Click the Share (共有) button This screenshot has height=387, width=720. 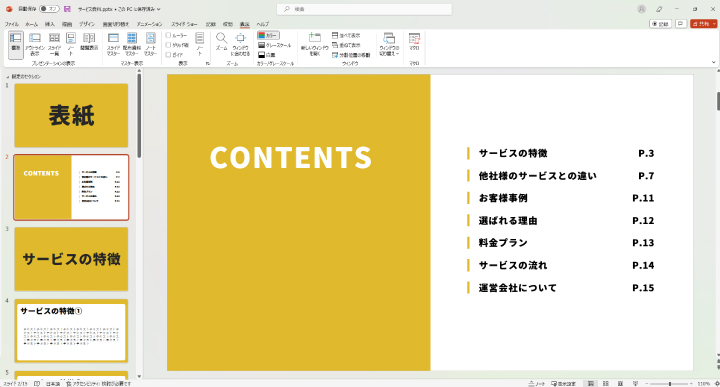[x=701, y=23]
